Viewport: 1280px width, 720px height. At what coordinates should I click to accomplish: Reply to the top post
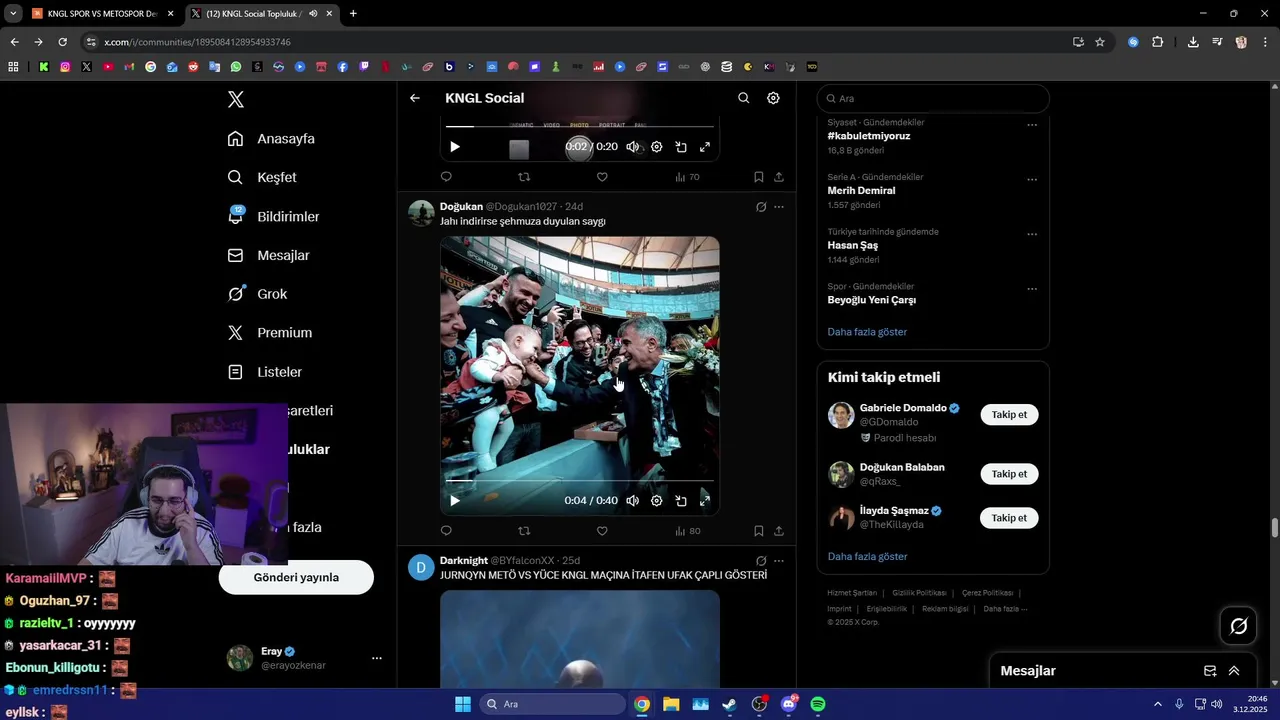[446, 177]
